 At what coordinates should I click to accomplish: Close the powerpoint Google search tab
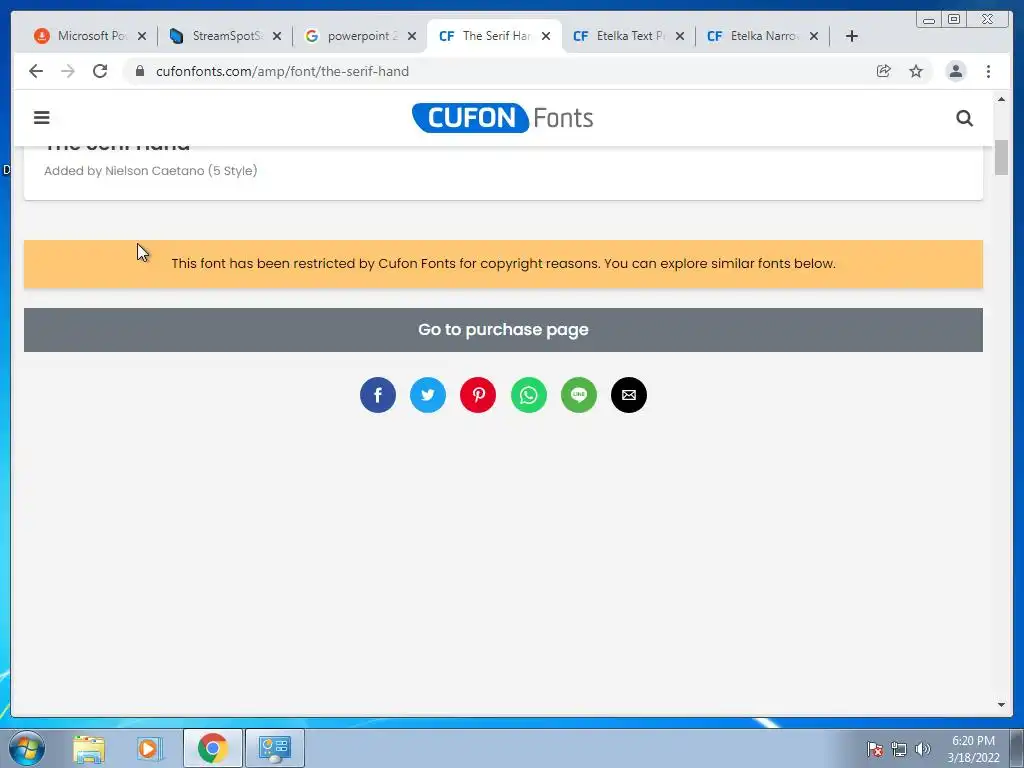pyautogui.click(x=411, y=36)
